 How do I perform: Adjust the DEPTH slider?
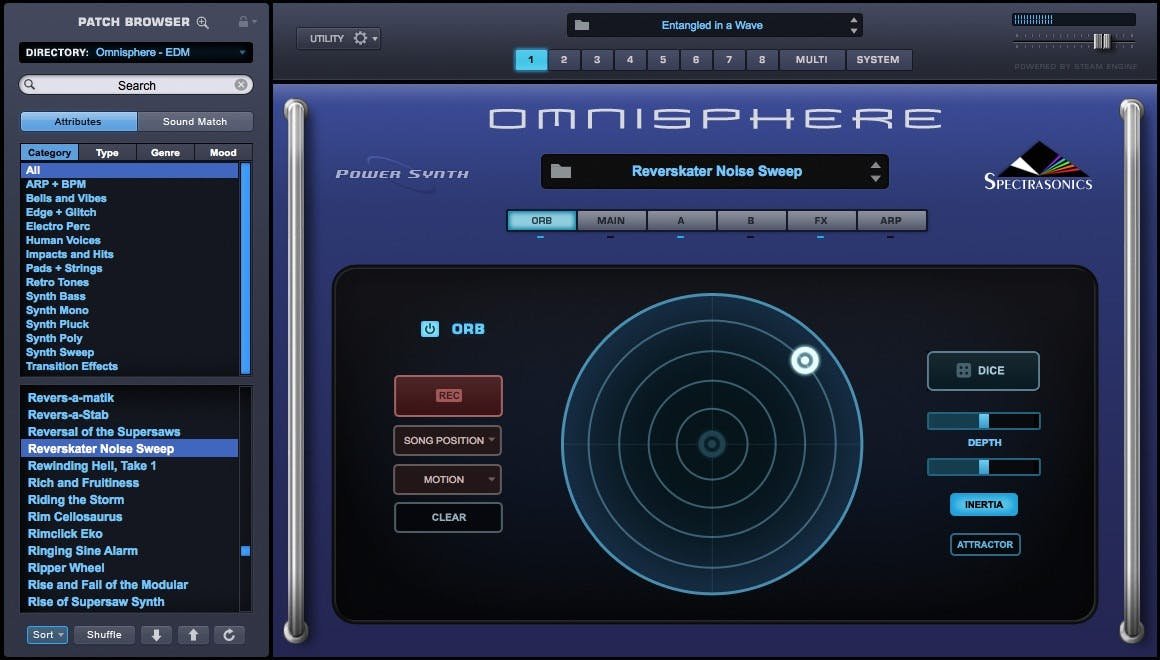983,420
